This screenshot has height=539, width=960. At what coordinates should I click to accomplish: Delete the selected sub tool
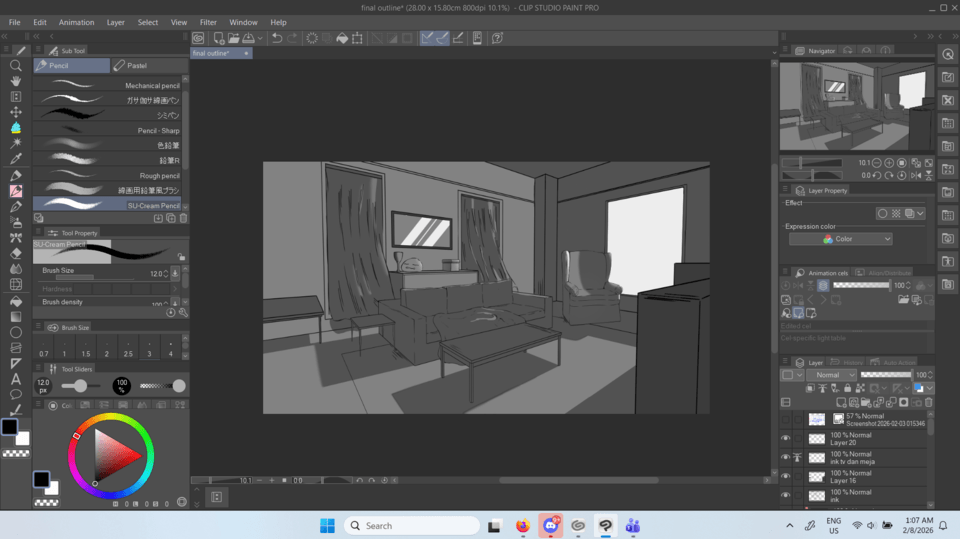[x=183, y=218]
